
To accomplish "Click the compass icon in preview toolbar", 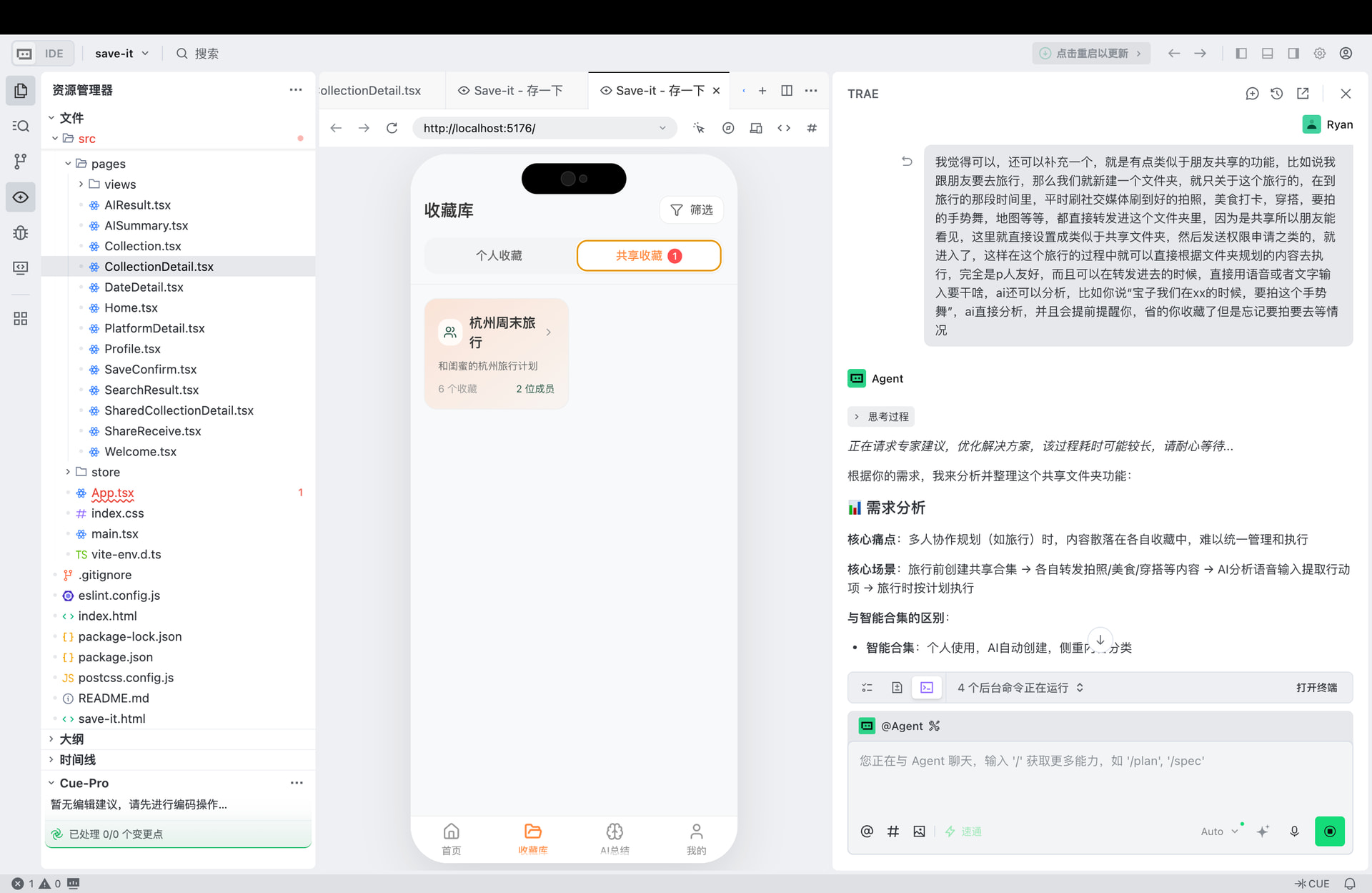I will tap(728, 128).
